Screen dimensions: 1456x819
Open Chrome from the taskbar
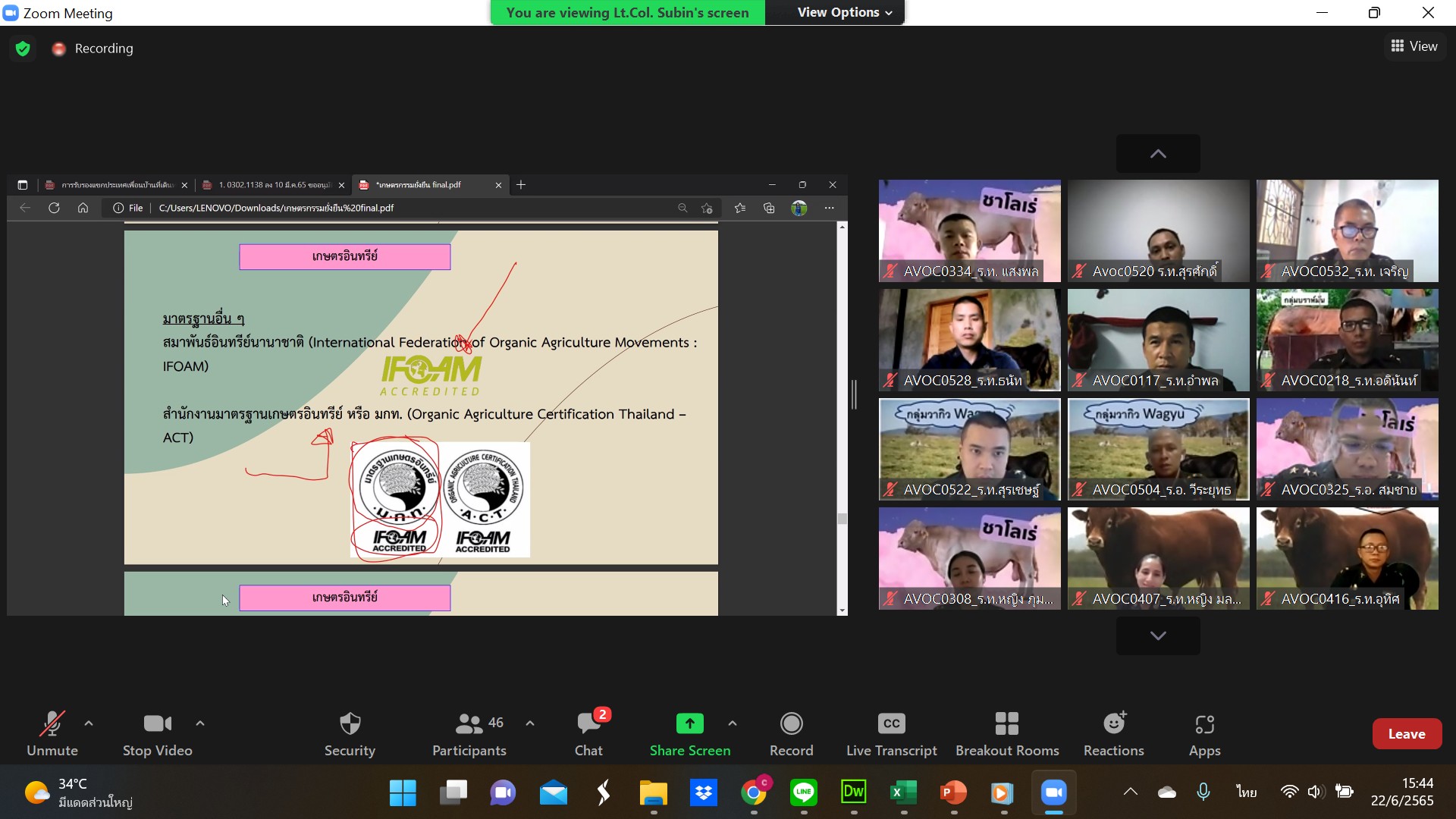click(754, 793)
